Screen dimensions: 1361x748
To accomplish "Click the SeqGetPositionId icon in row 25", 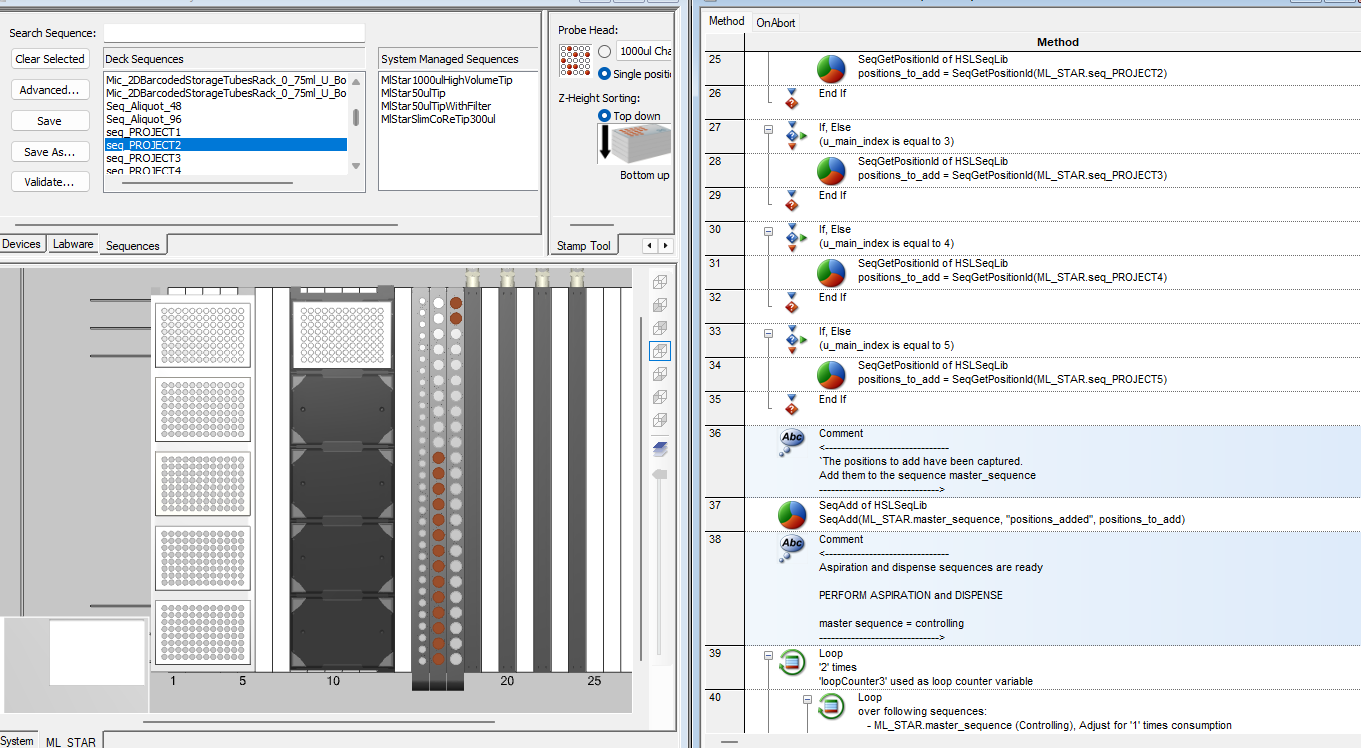I will click(x=831, y=68).
